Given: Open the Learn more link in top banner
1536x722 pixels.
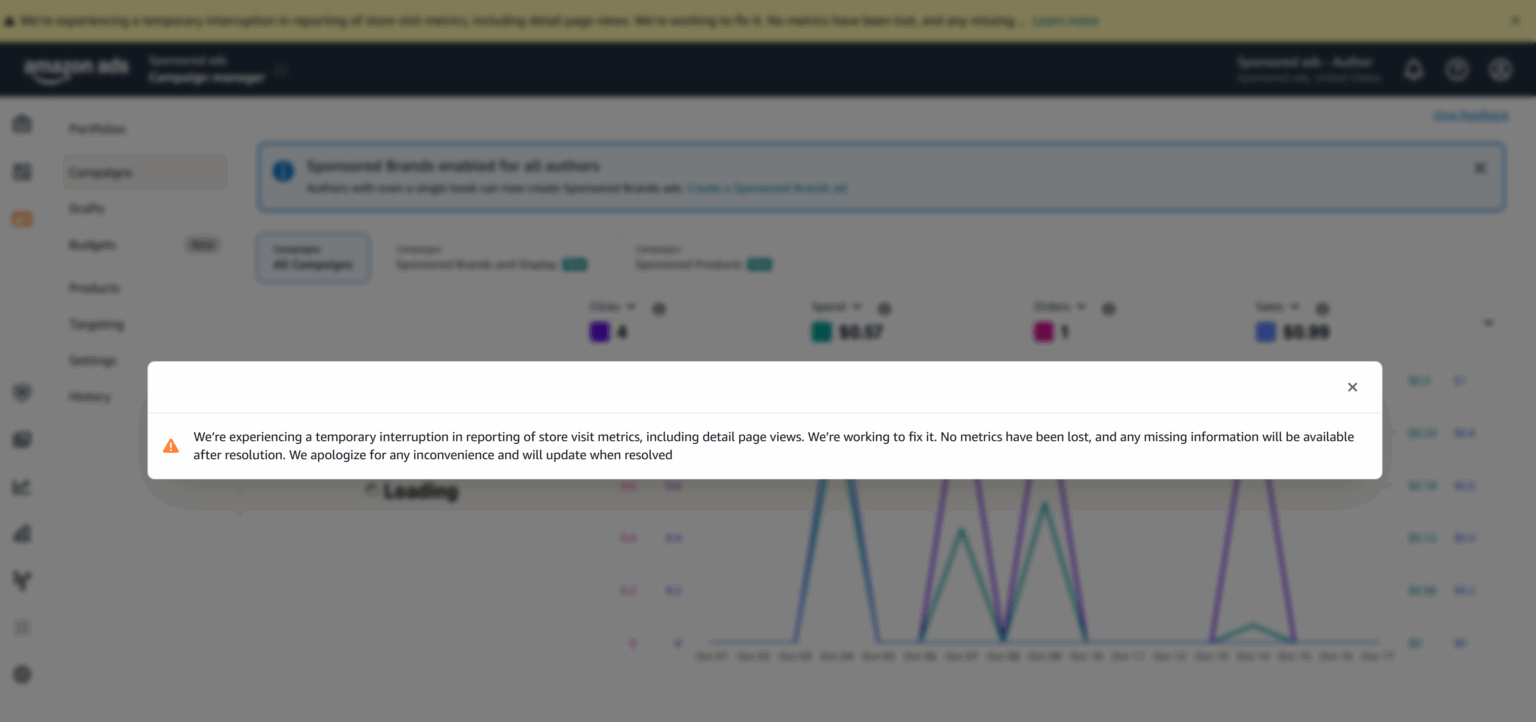Looking at the screenshot, I should click(x=1064, y=19).
